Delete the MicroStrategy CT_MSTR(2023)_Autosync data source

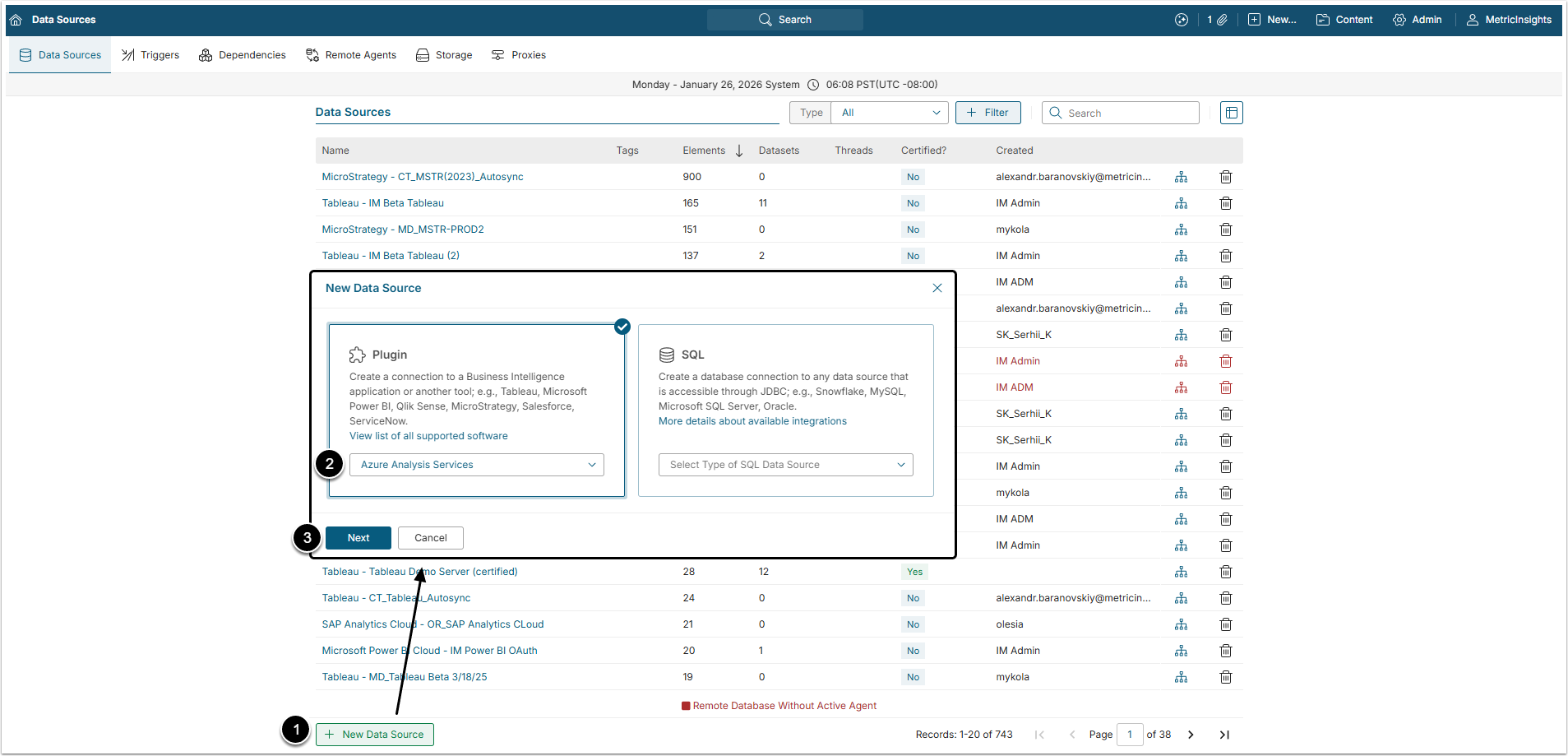[x=1225, y=177]
